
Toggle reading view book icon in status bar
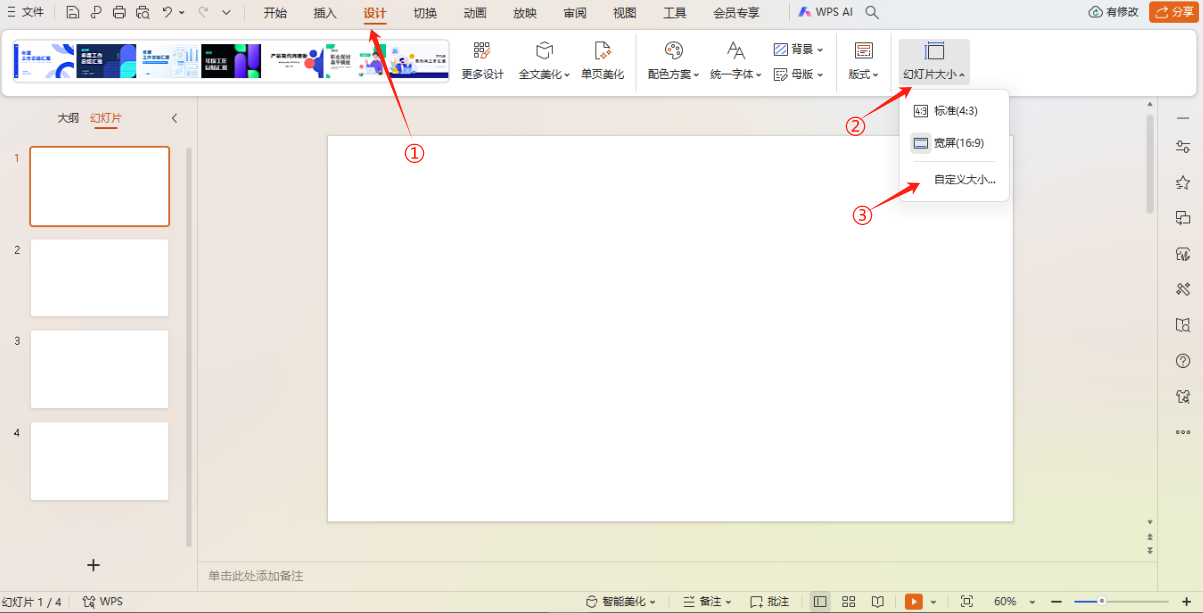[877, 601]
